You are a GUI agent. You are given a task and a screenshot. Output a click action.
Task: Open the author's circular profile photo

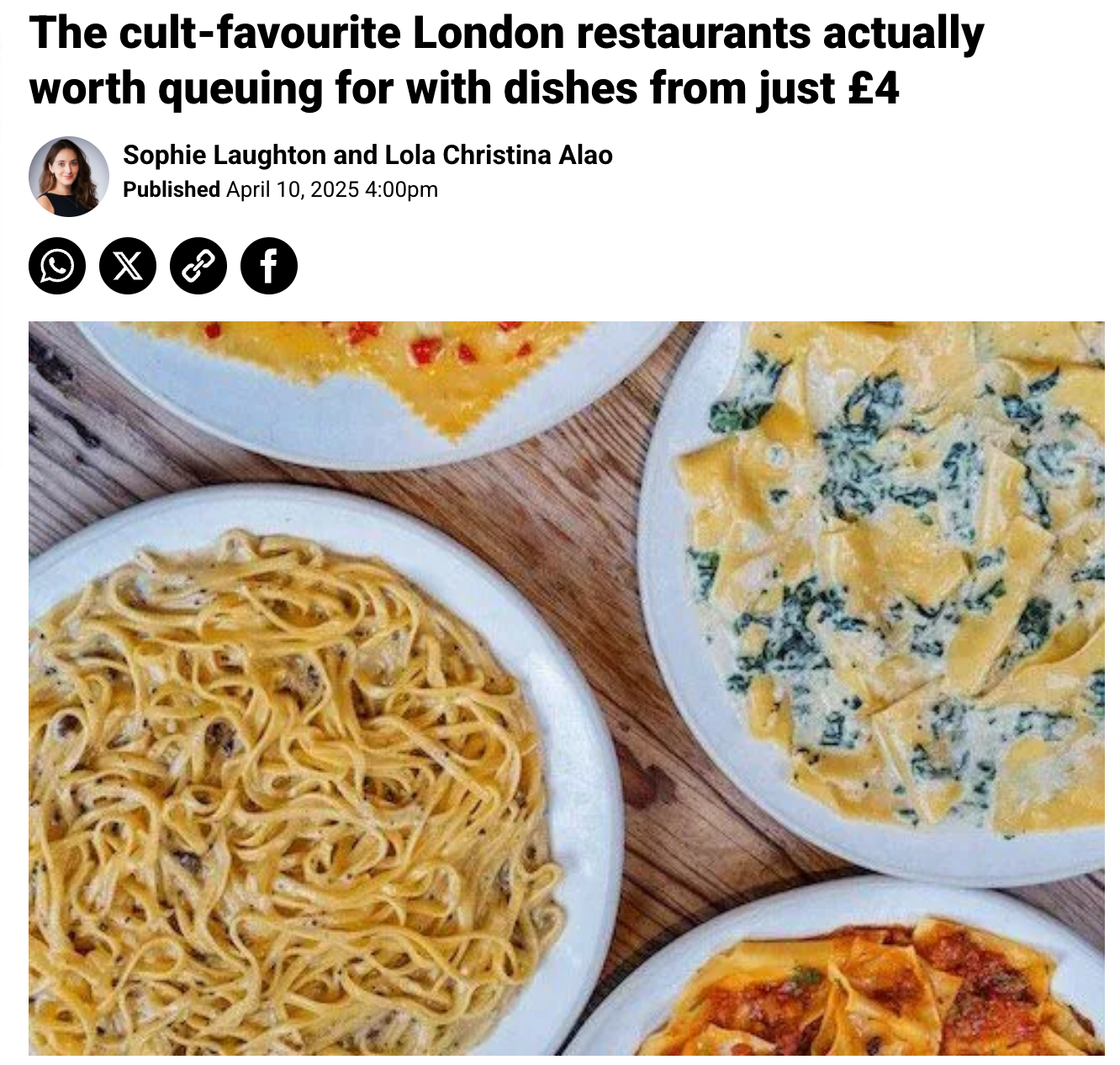coord(69,177)
